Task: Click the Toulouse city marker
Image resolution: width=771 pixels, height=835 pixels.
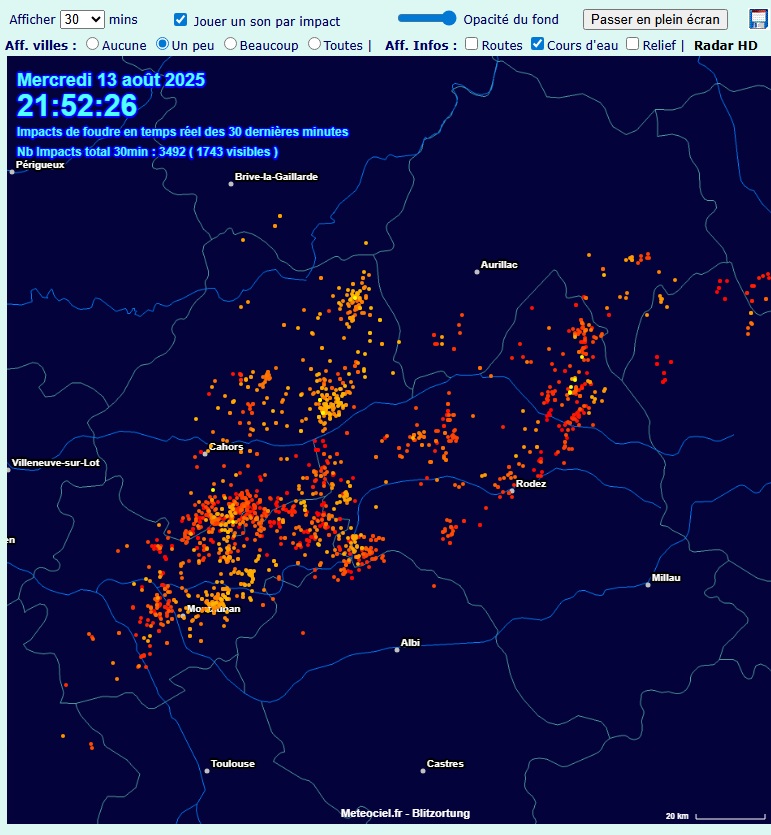Action: pos(207,771)
